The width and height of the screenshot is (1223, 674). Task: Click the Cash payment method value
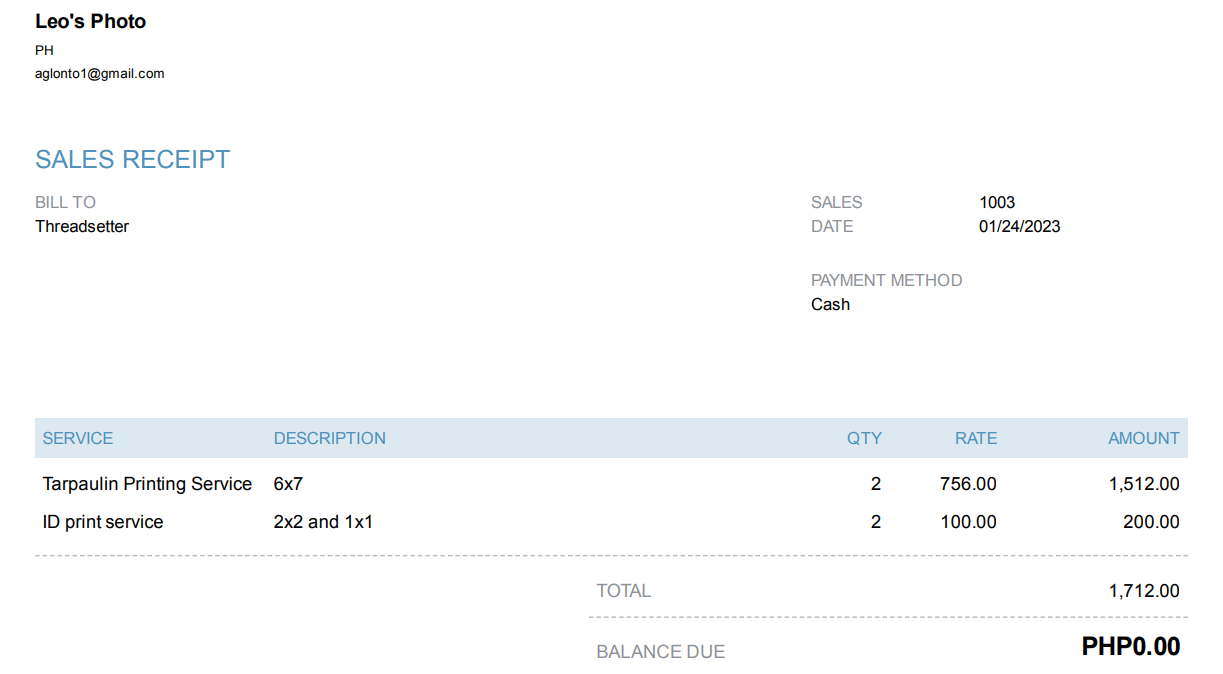[830, 304]
